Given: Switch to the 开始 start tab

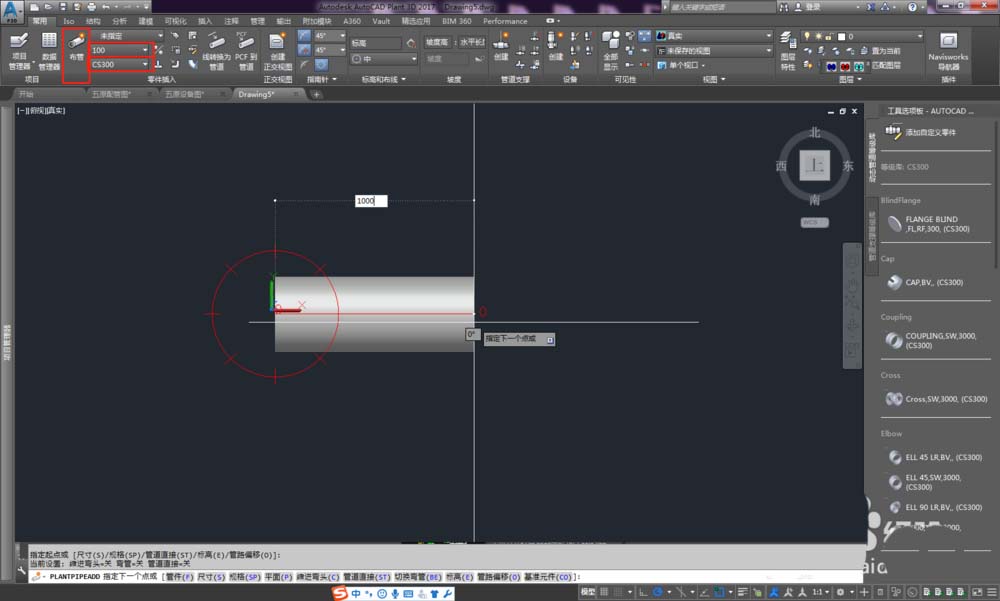Looking at the screenshot, I should (26, 94).
